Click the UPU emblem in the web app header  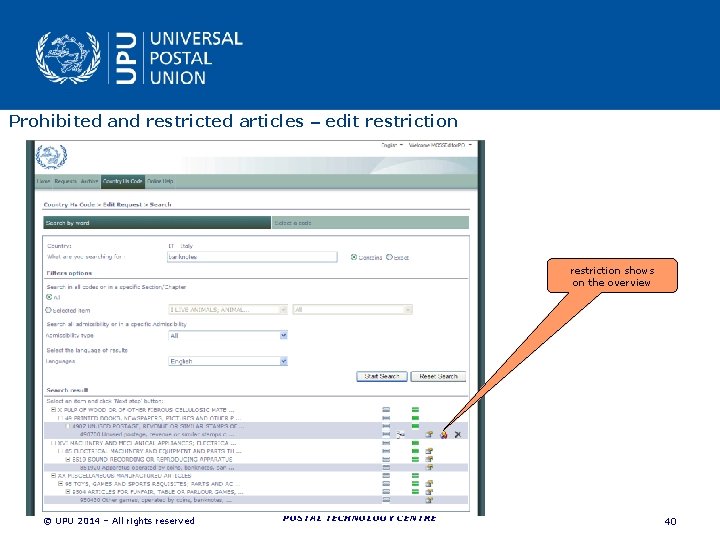[x=51, y=157]
